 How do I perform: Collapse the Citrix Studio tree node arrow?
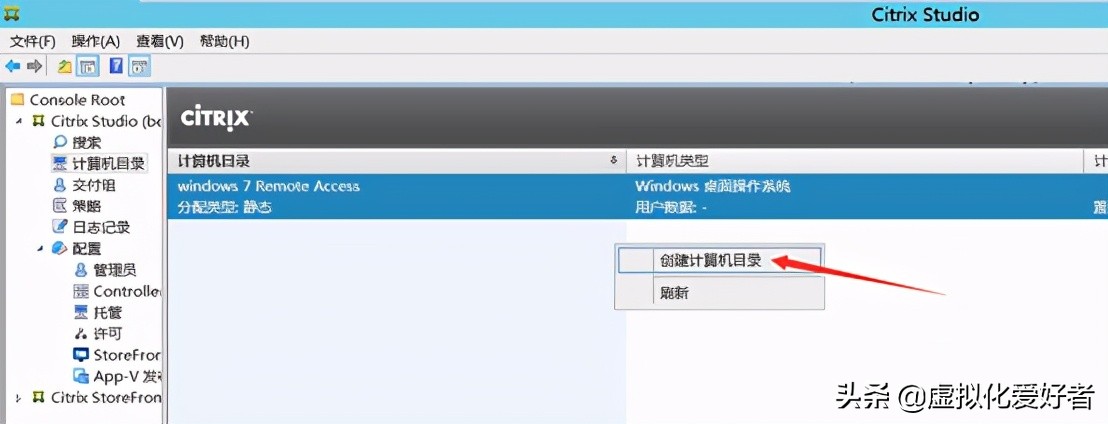coord(19,122)
